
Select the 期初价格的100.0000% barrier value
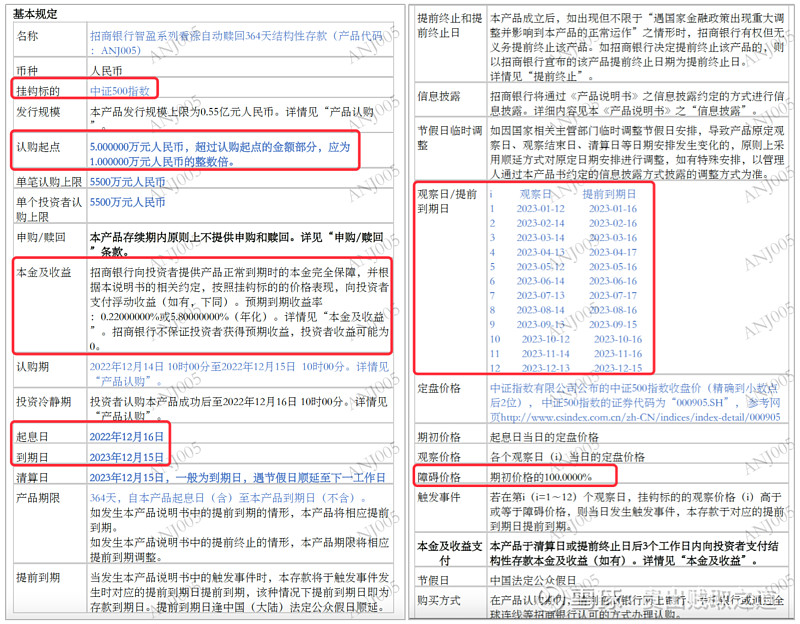(541, 477)
